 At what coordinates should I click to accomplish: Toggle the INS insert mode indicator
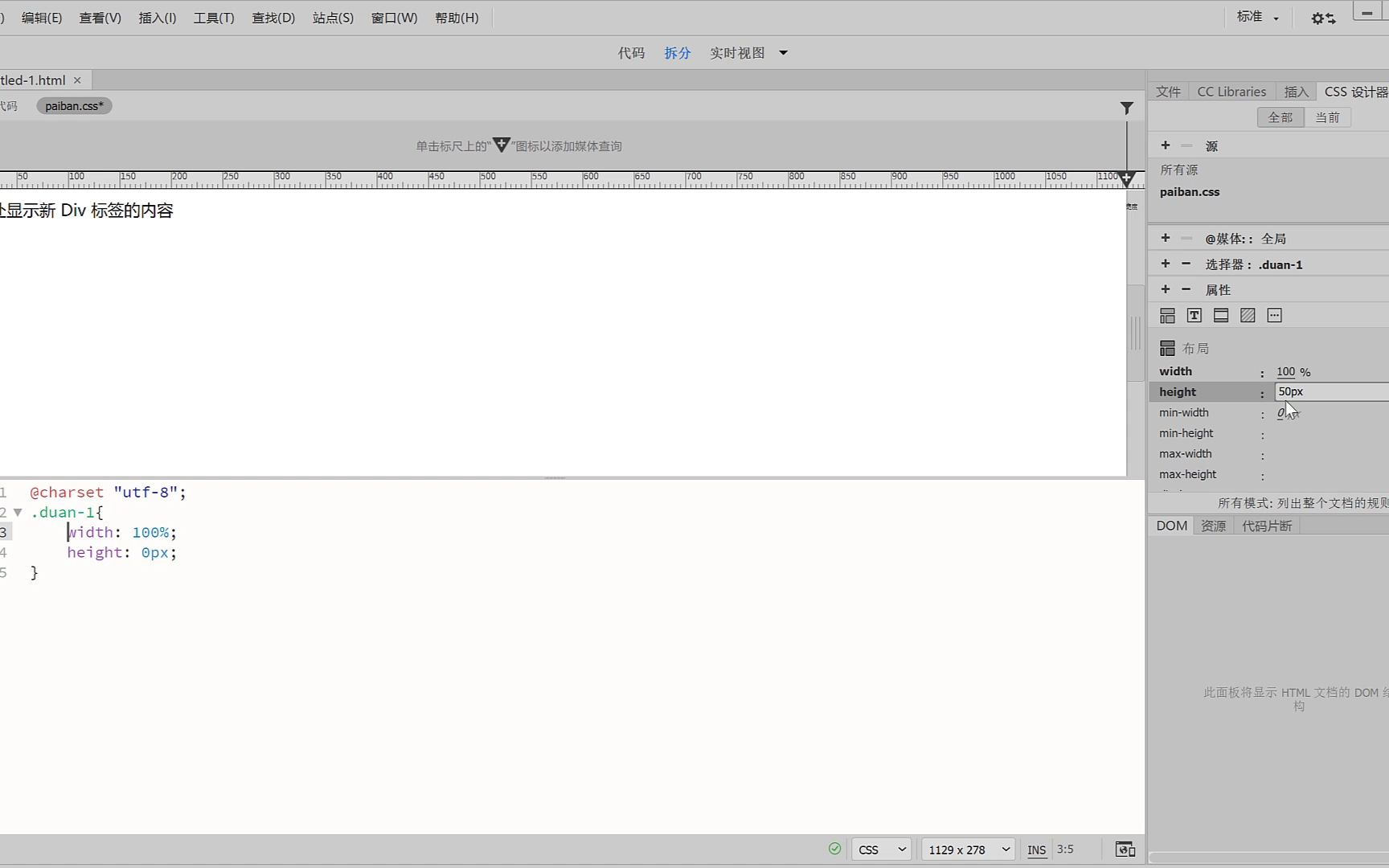click(x=1036, y=850)
